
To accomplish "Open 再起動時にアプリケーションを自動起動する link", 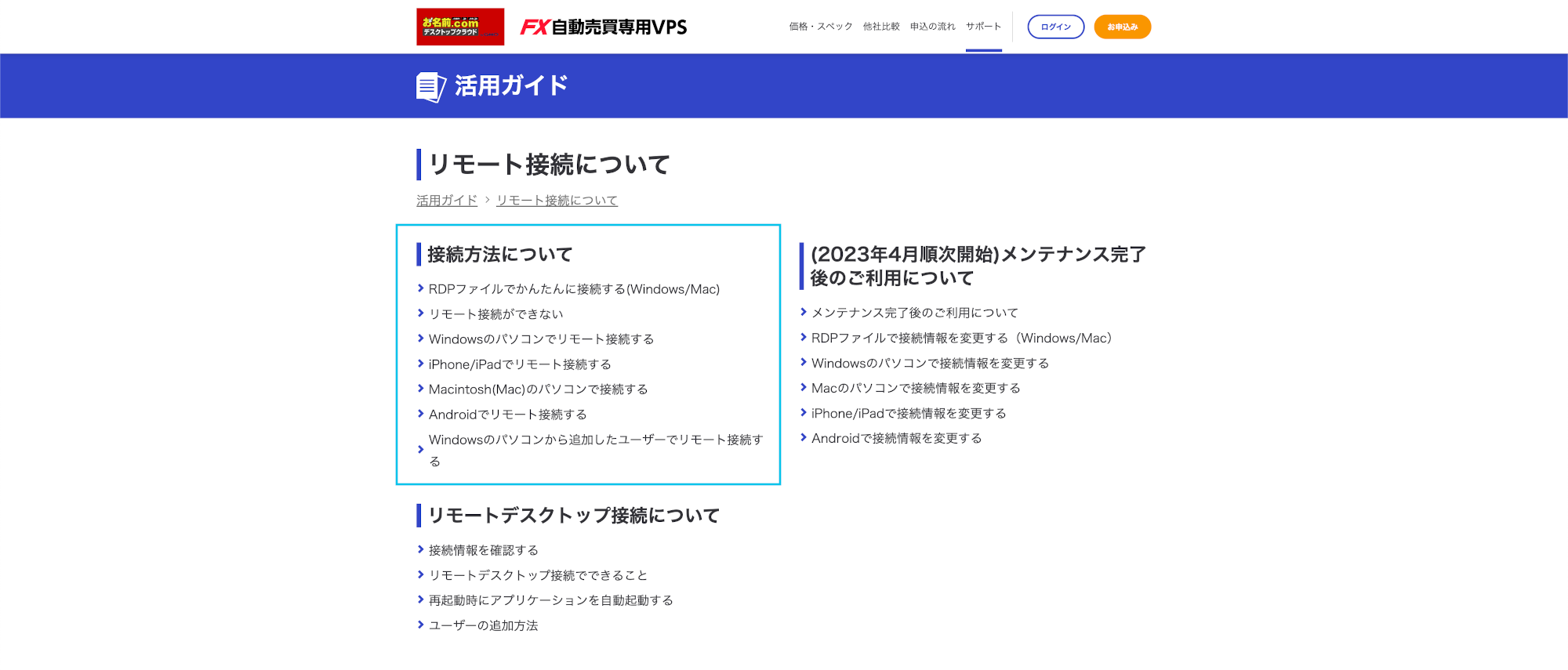I will pyautogui.click(x=550, y=600).
